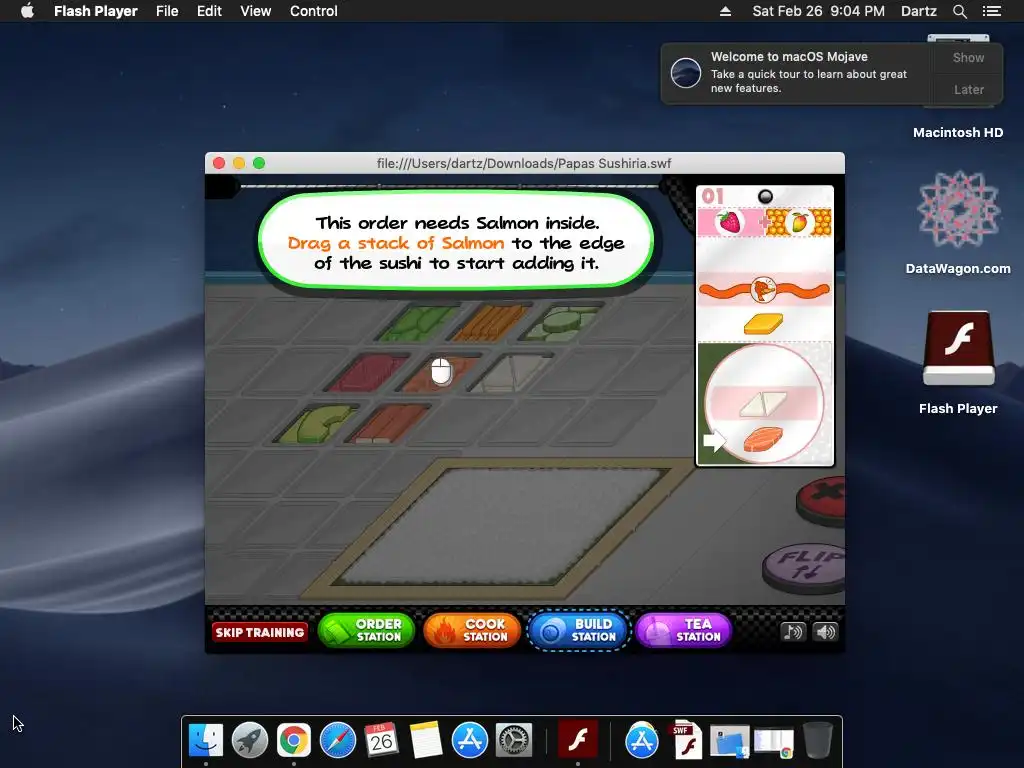Image resolution: width=1024 pixels, height=768 pixels.
Task: Select the crab stick ingredient bin
Action: pos(389,424)
